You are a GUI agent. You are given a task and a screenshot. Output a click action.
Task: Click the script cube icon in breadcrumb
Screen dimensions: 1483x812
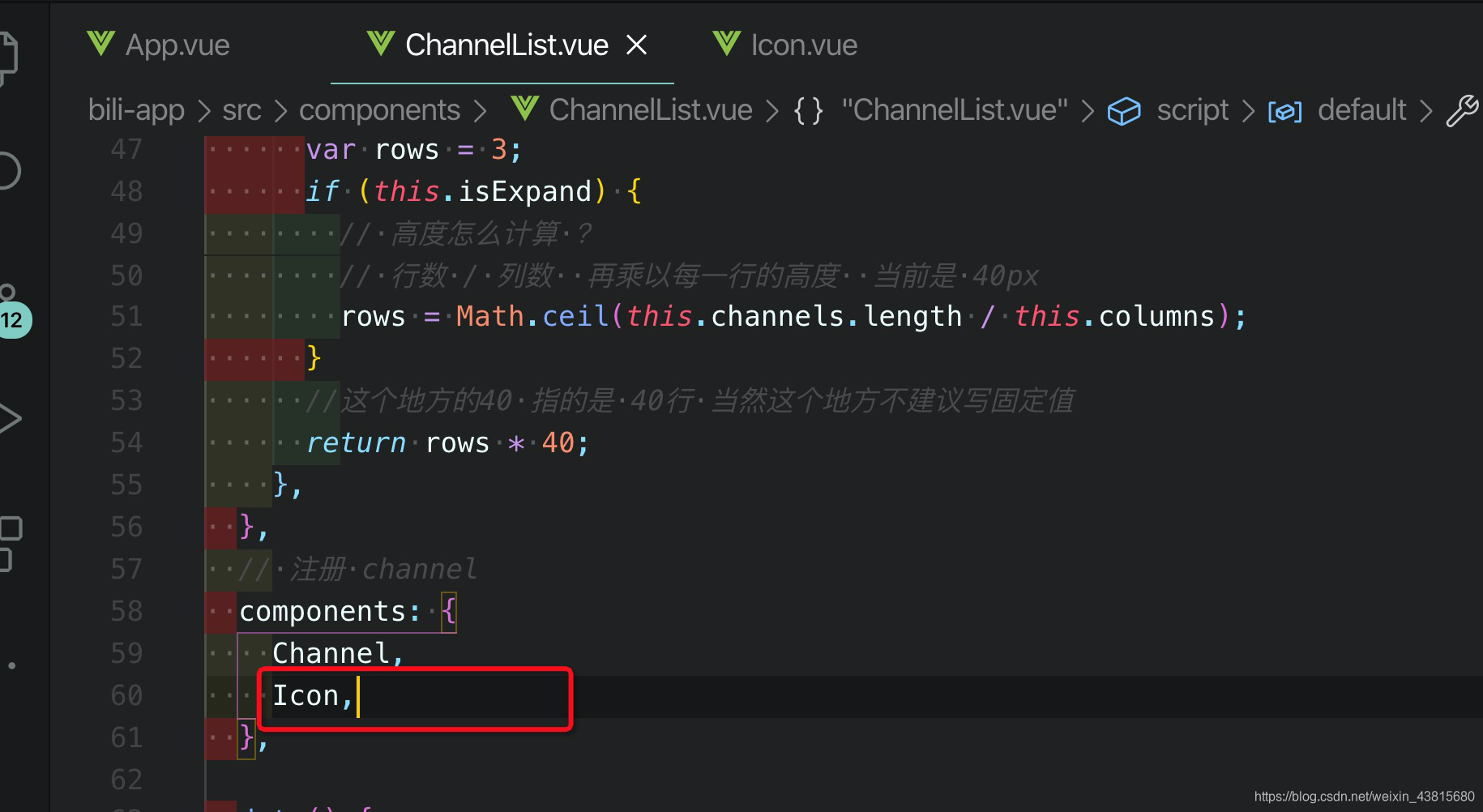(x=1124, y=111)
